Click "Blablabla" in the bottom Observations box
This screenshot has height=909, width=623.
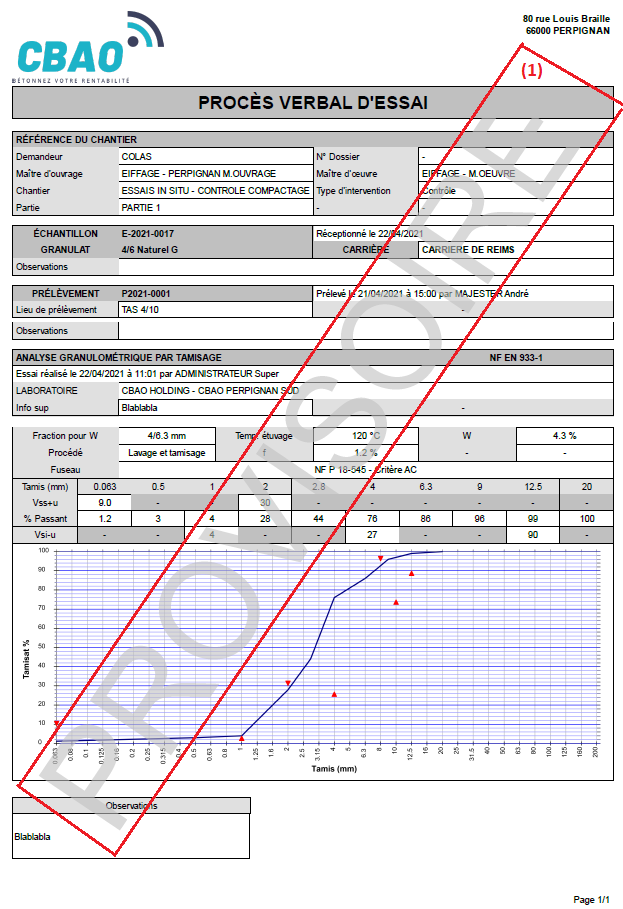tap(32, 837)
